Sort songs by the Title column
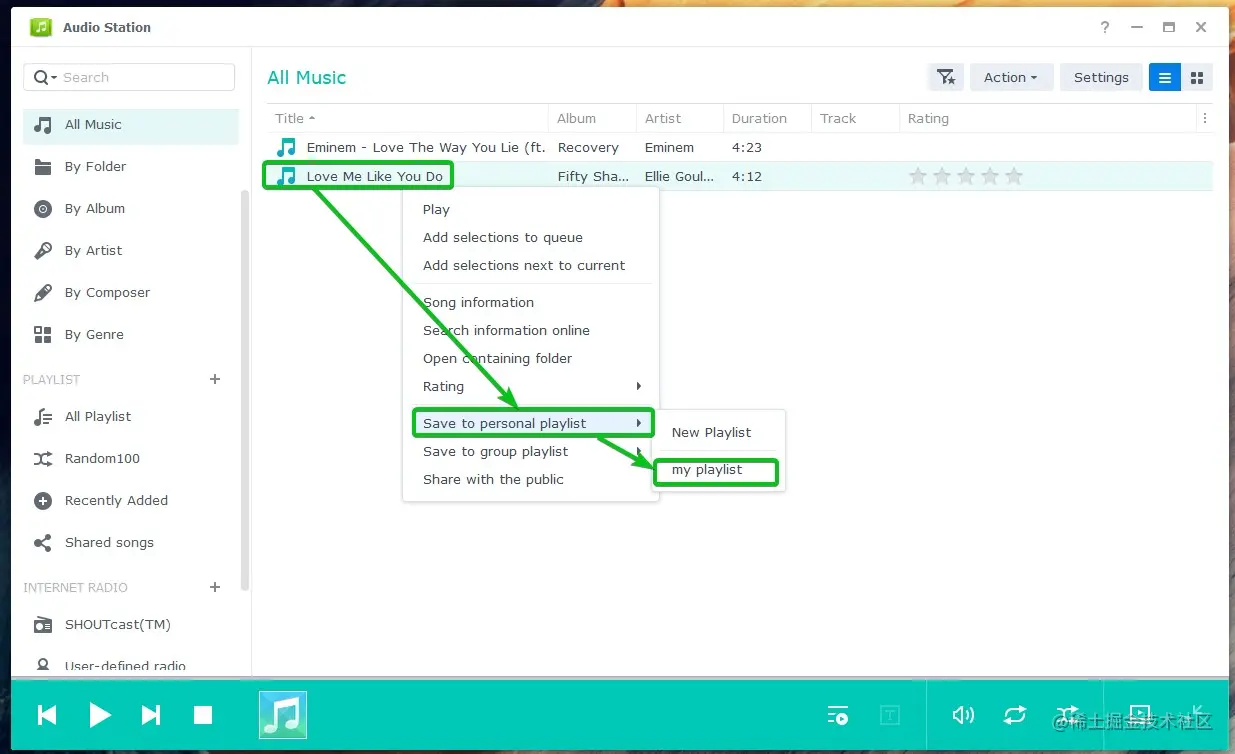1235x754 pixels. coord(408,118)
